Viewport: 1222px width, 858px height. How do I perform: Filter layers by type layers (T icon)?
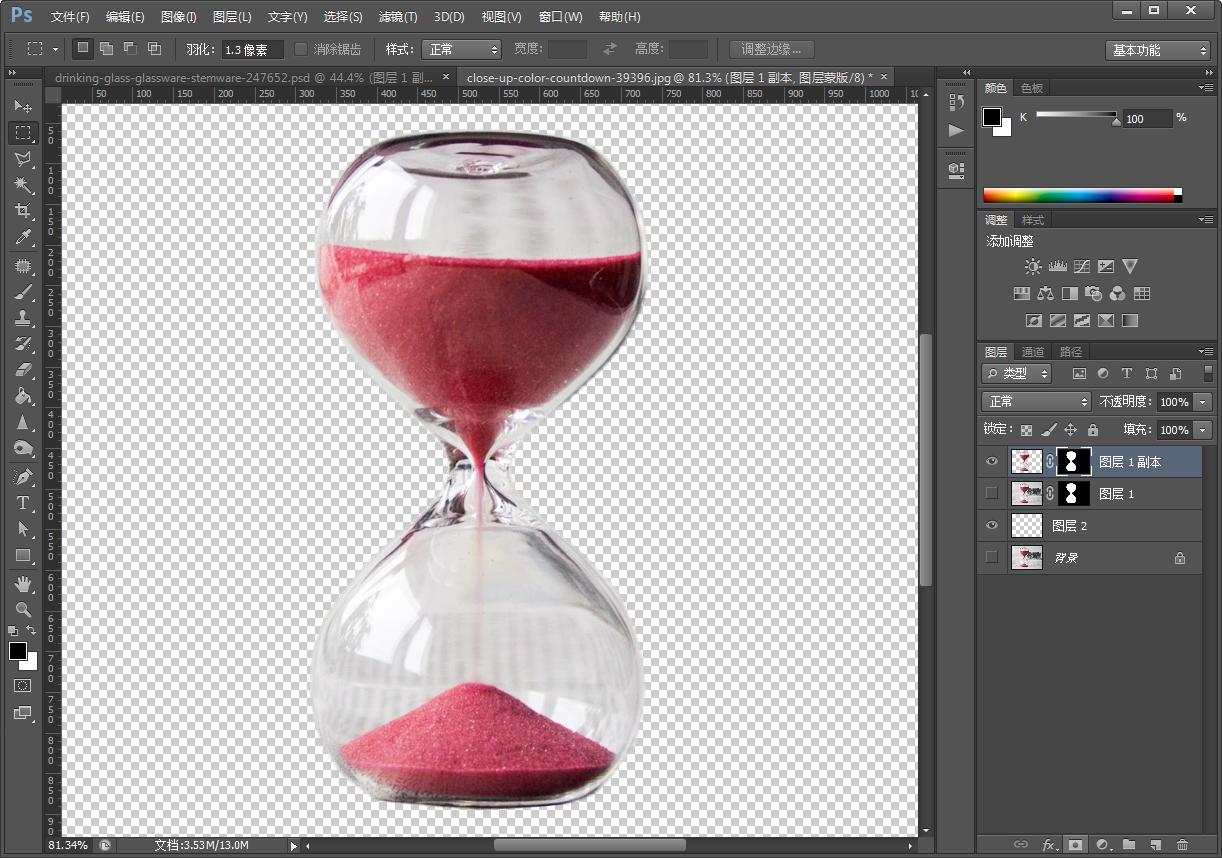point(1127,373)
